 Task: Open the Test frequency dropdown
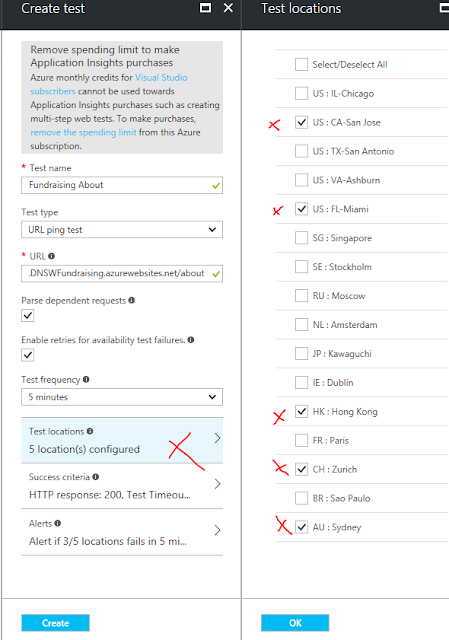(122, 397)
